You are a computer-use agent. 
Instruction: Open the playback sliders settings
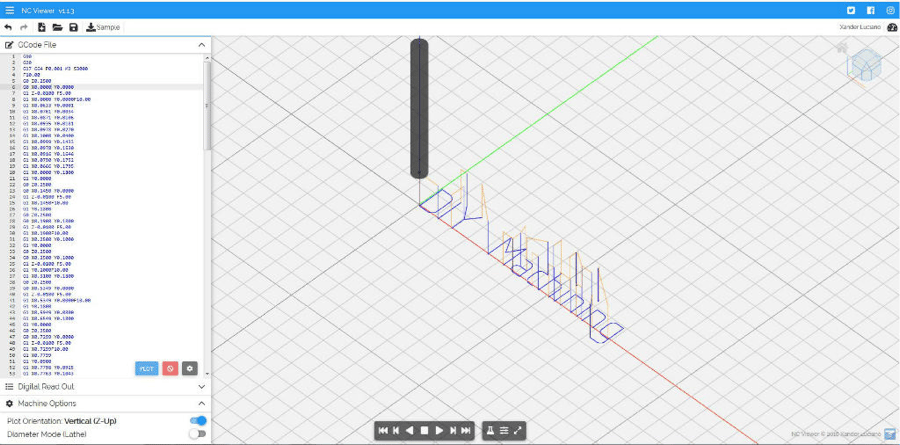tap(504, 431)
